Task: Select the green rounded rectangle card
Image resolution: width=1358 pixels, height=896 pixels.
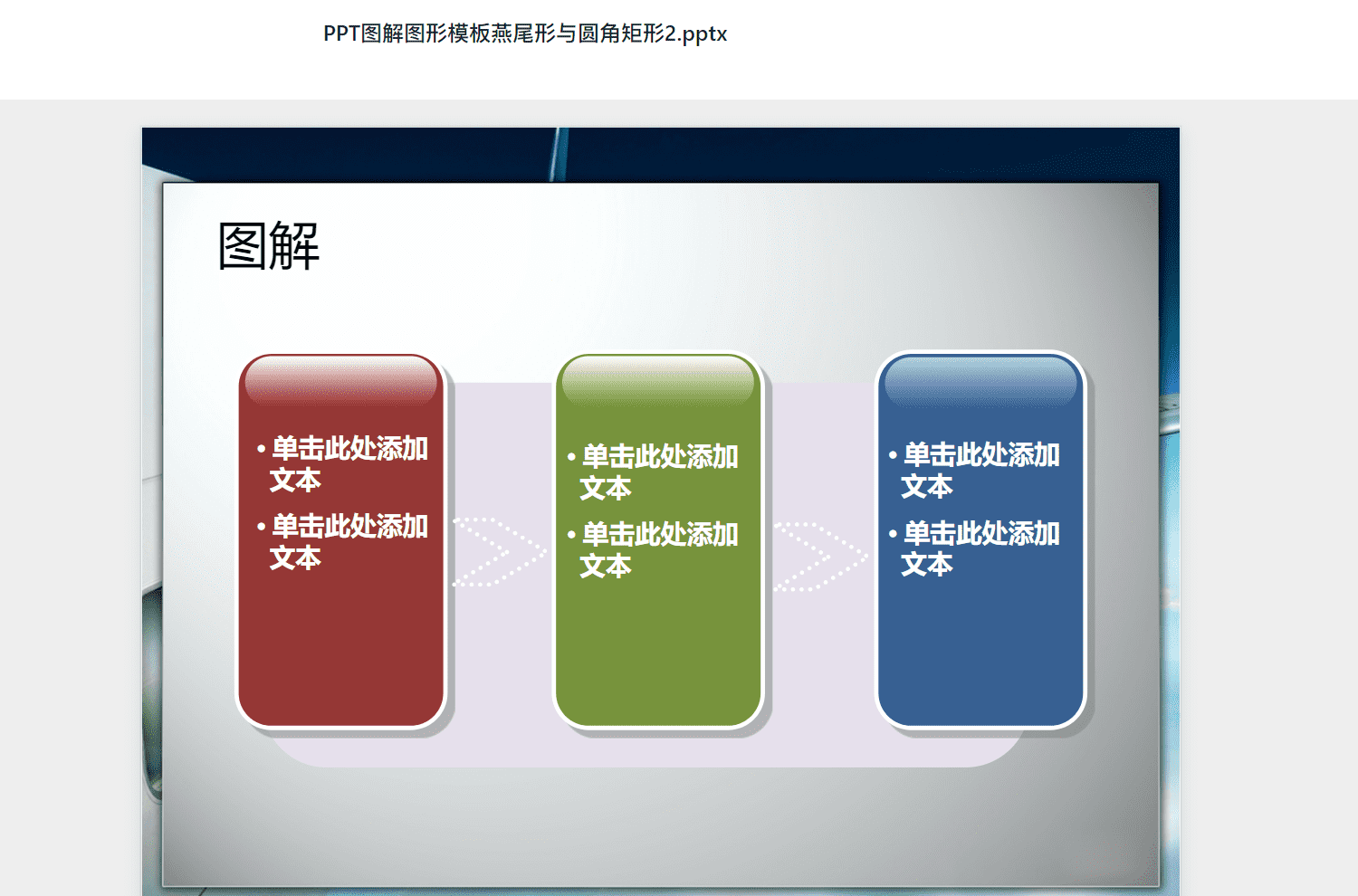Action: tap(659, 540)
